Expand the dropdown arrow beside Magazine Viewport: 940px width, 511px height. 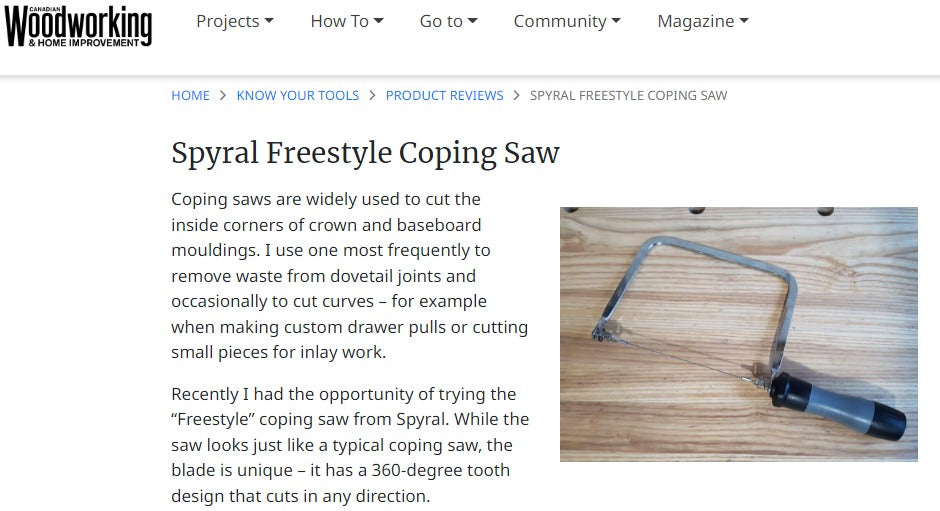743,22
